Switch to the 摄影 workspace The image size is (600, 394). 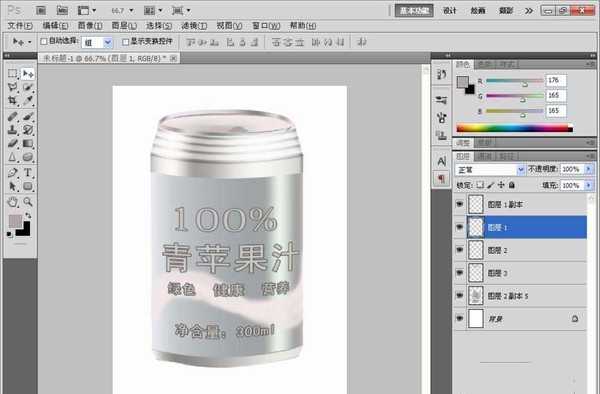[x=506, y=11]
